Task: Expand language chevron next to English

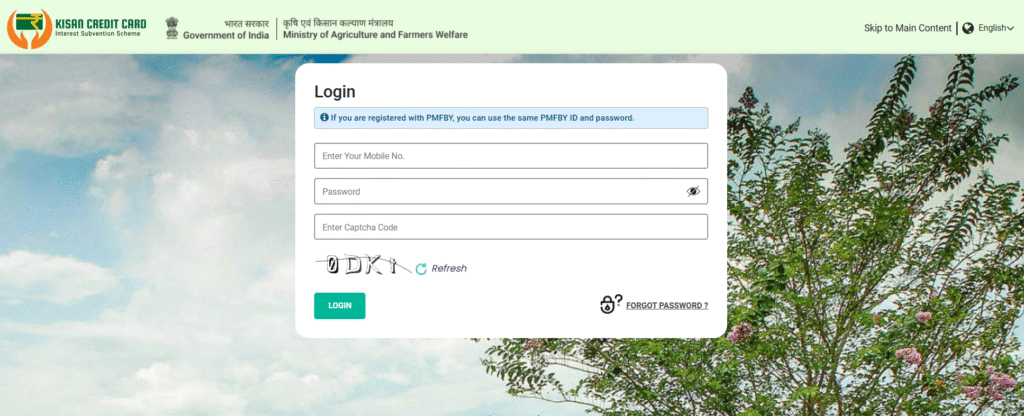Action: point(1010,28)
